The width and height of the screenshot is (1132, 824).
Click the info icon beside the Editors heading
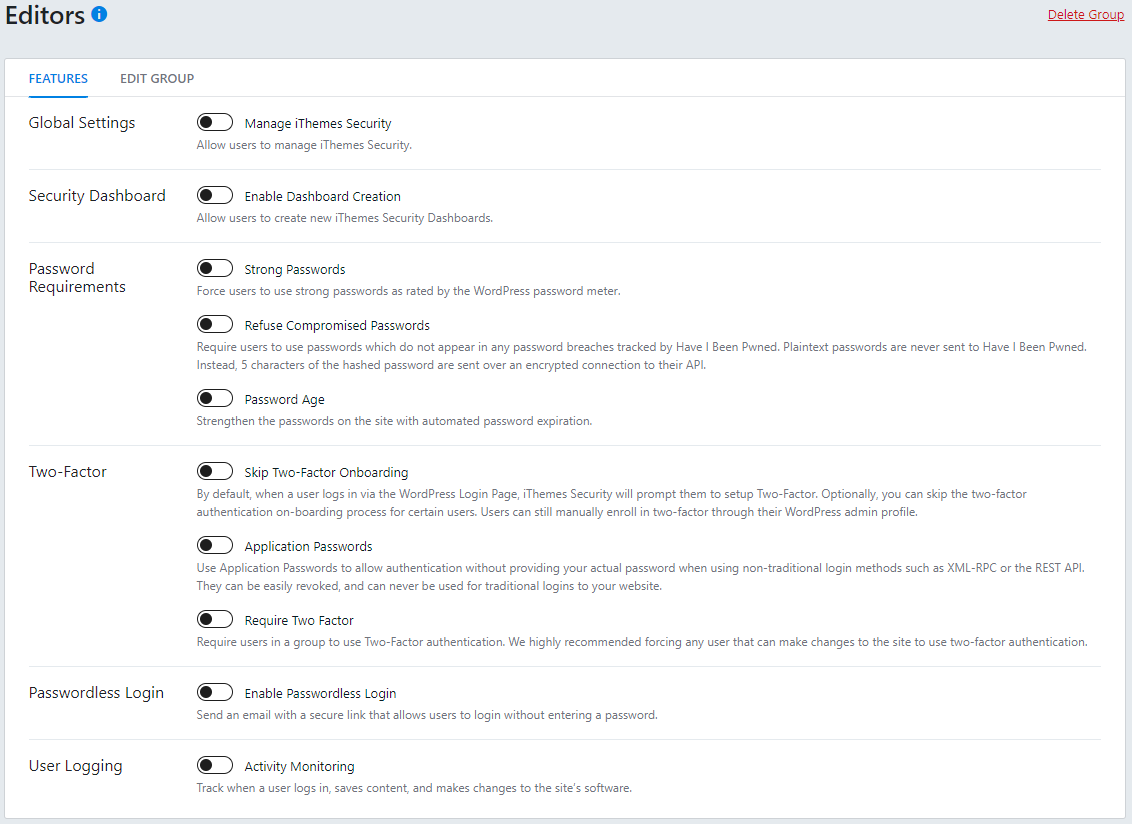(97, 14)
